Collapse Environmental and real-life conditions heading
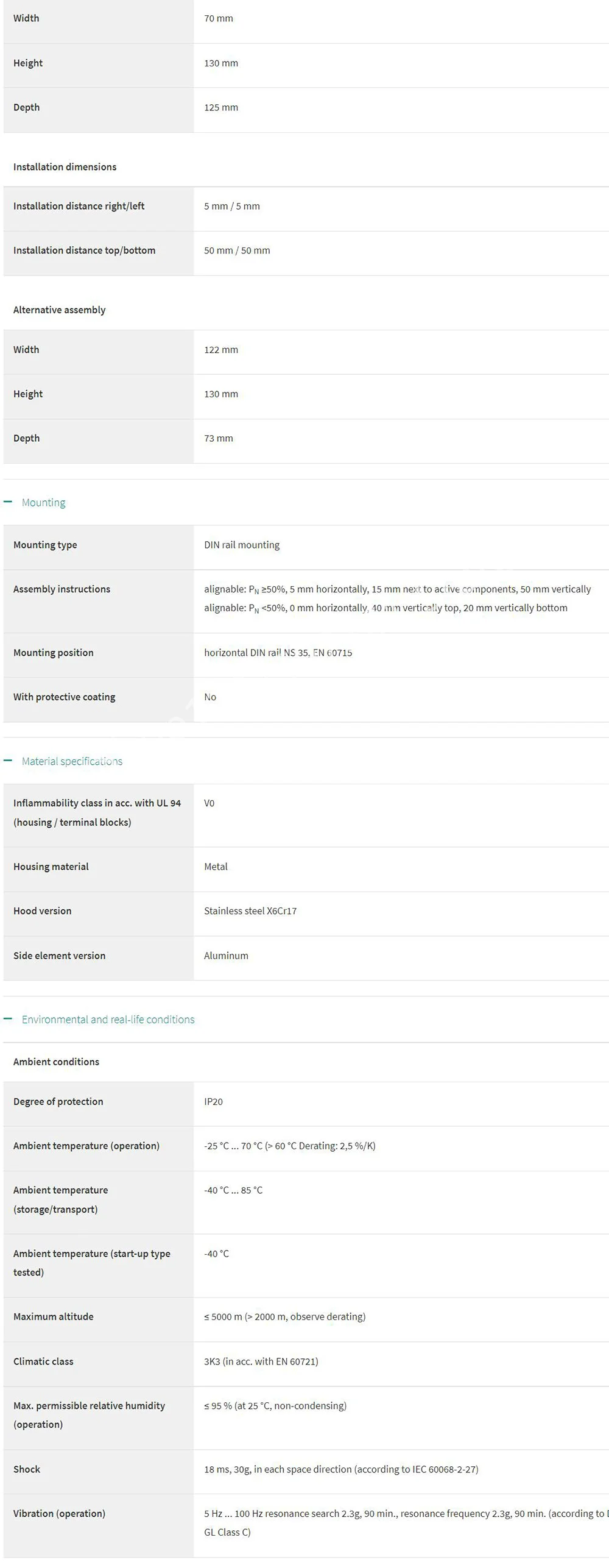609x1568 pixels. (x=108, y=1020)
